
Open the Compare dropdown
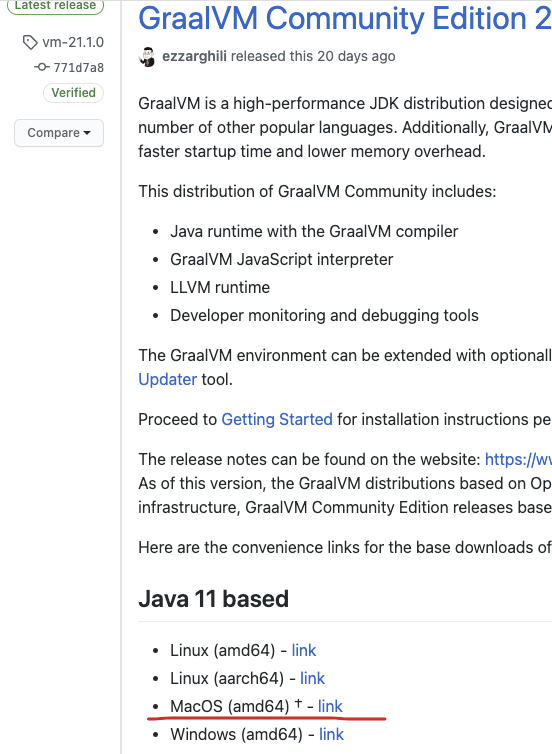click(59, 133)
